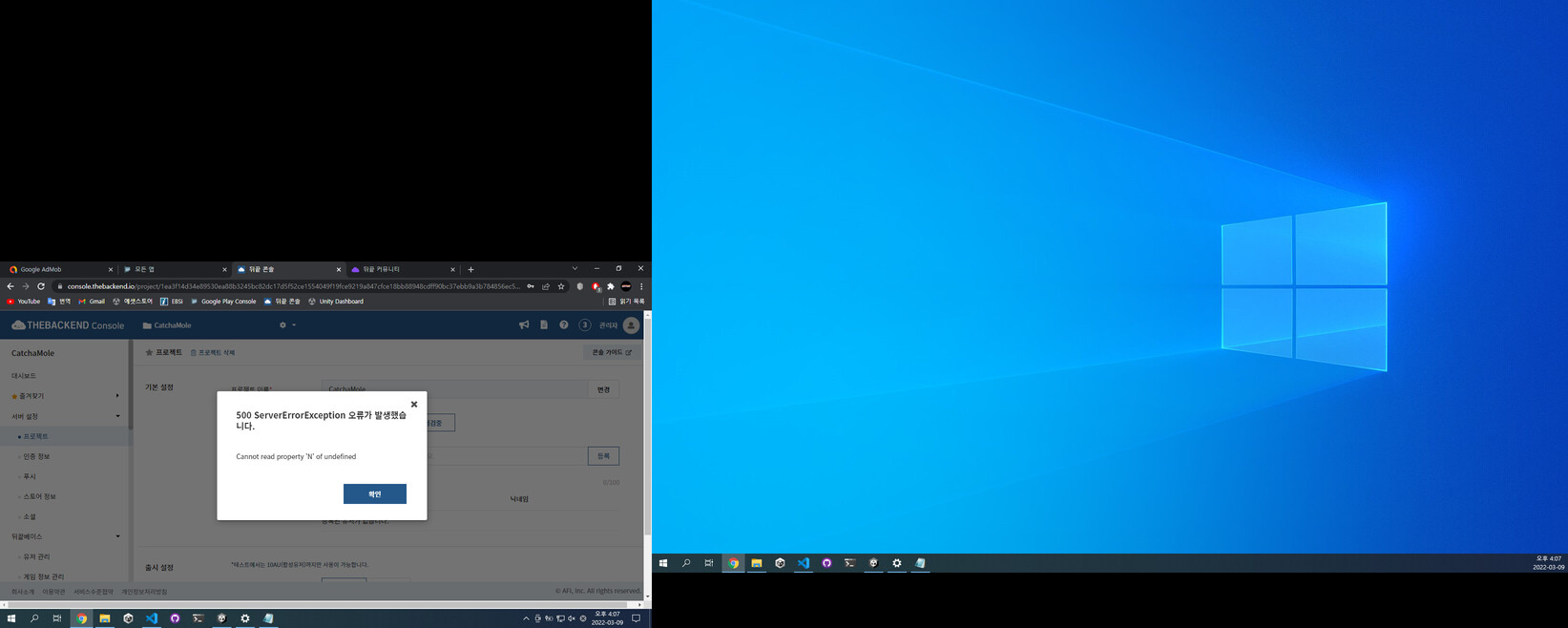This screenshot has width=1568, height=628.
Task: Open Visual Studio Code on the taskbar below Chrome
Action: click(x=152, y=618)
